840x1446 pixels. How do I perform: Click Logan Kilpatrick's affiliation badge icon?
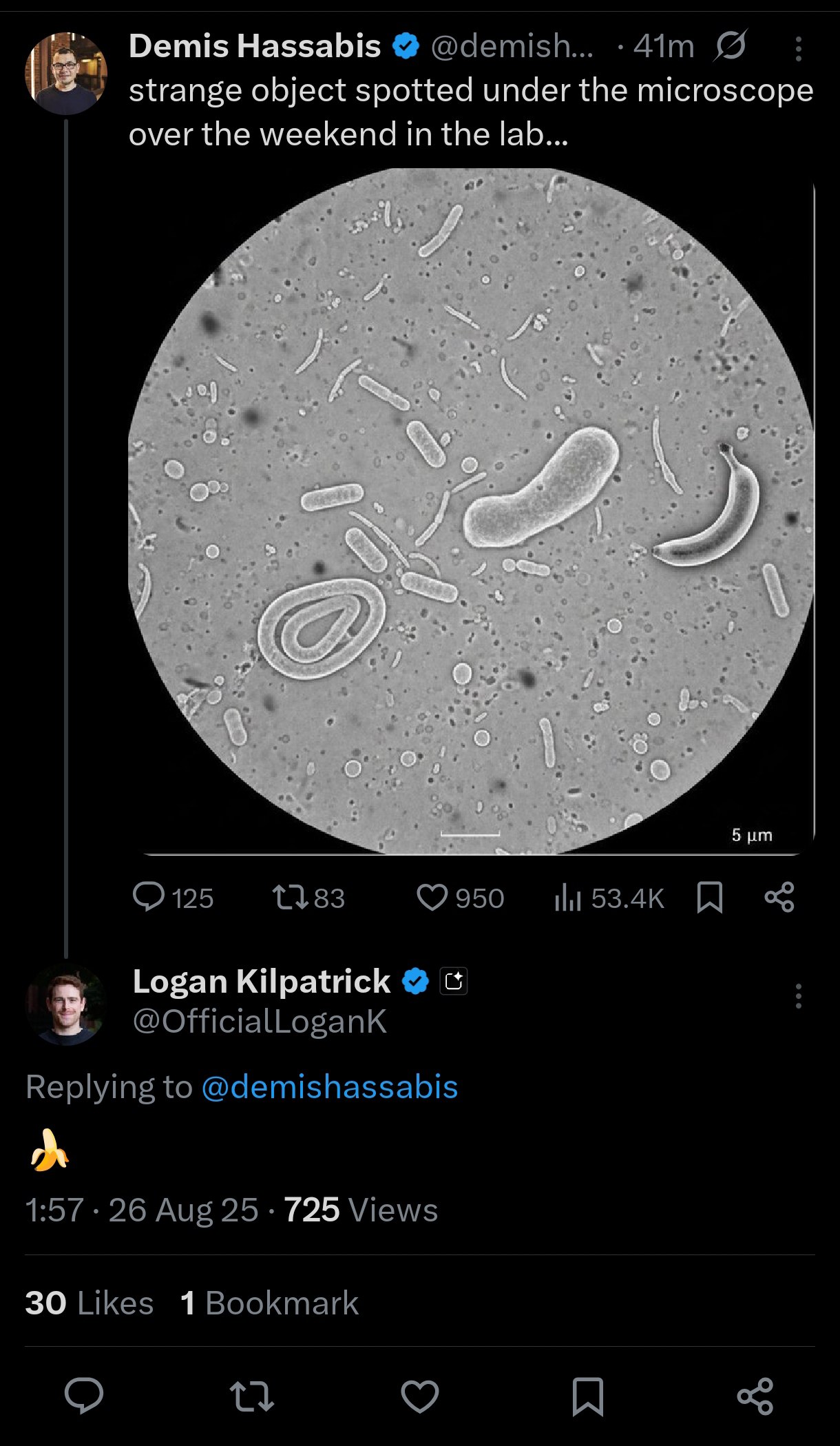[x=454, y=981]
